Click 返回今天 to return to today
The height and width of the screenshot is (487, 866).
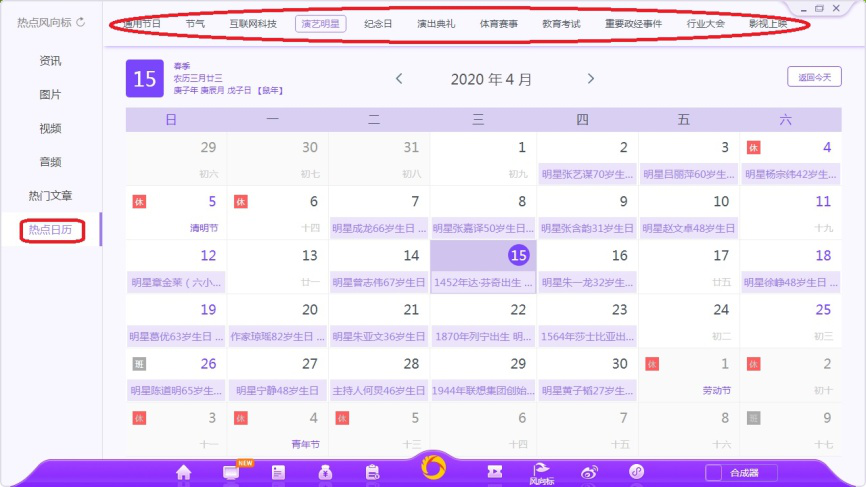point(814,77)
